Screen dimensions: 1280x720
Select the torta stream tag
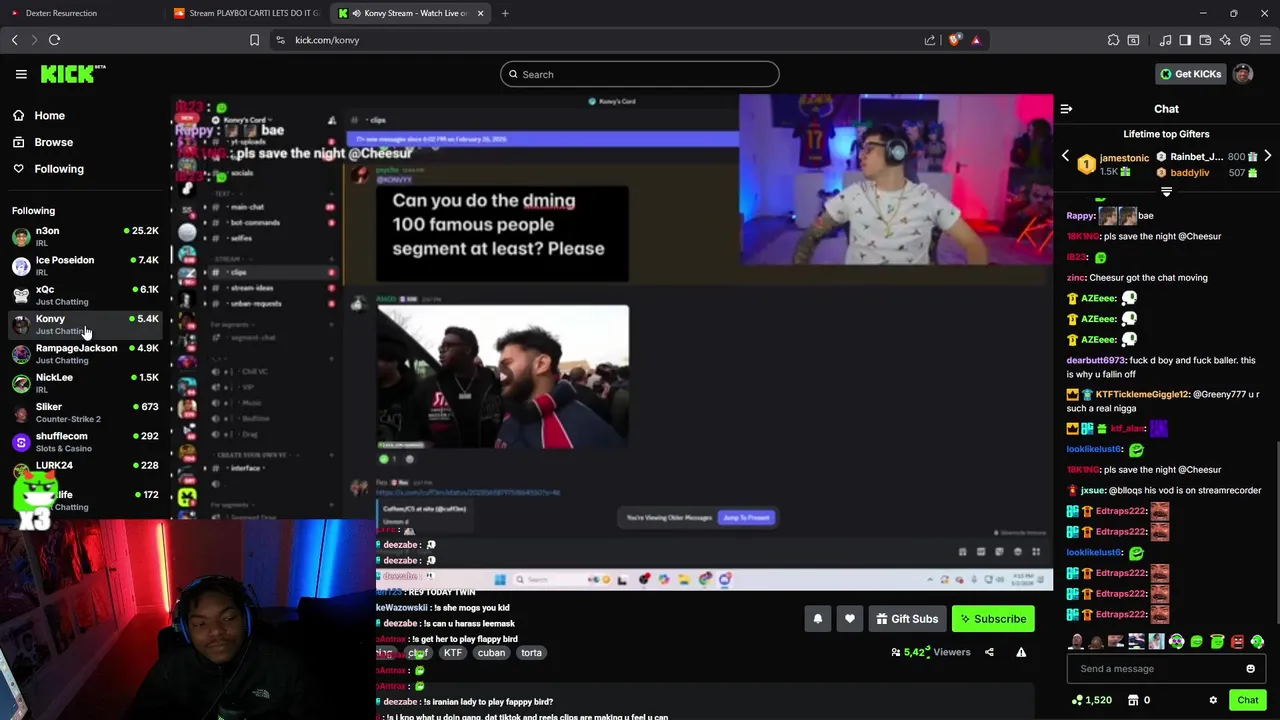(531, 653)
